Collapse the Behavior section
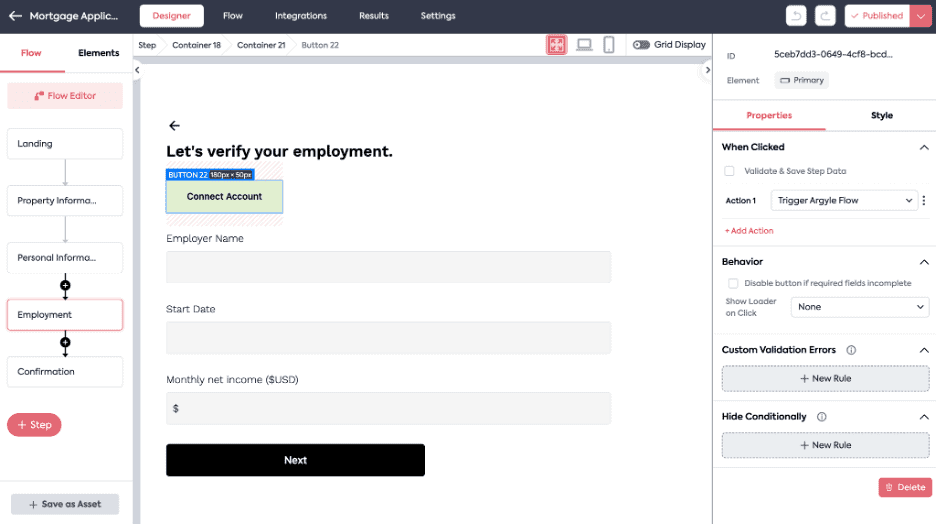This screenshot has height=524, width=936. click(924, 262)
